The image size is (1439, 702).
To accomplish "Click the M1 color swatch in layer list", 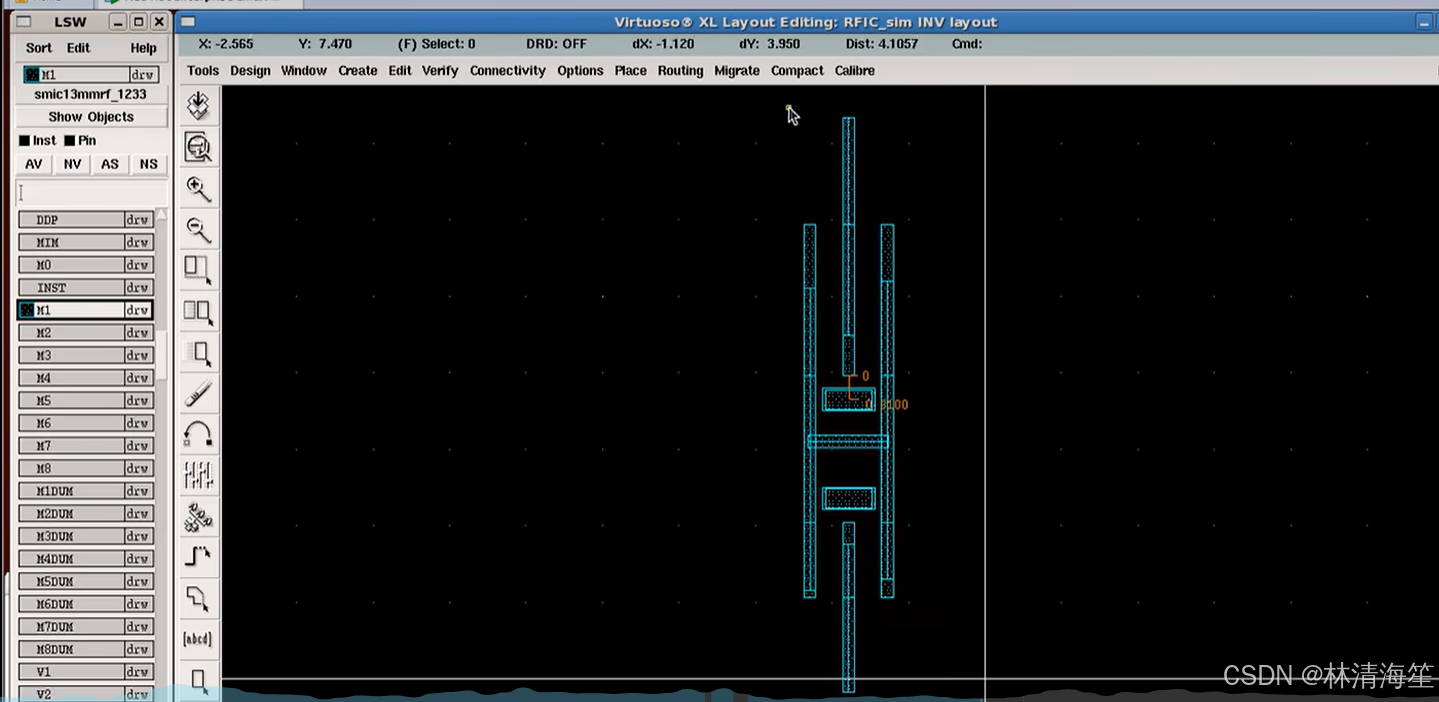I will click(x=27, y=310).
